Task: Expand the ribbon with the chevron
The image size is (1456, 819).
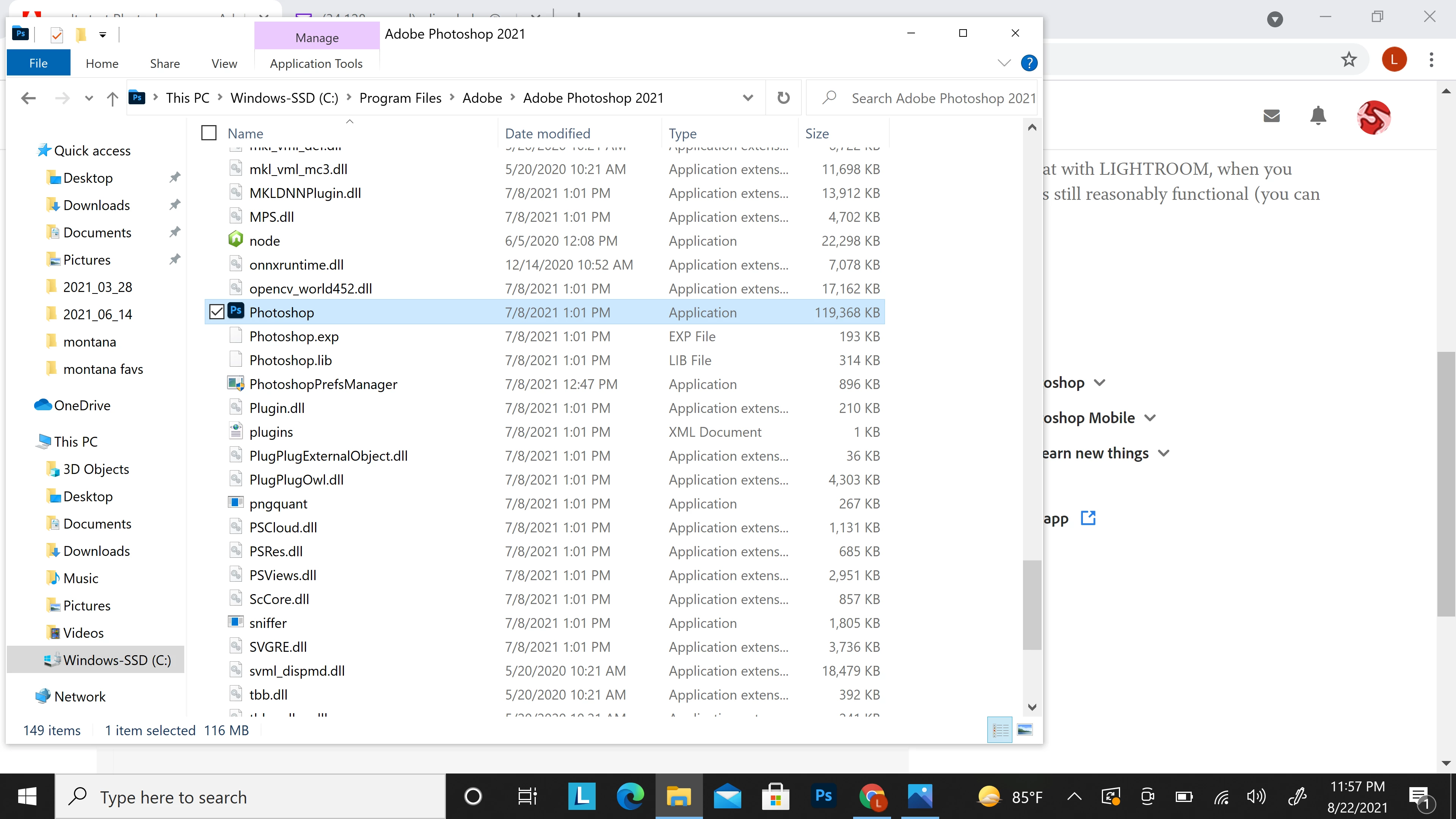Action: click(x=1004, y=63)
